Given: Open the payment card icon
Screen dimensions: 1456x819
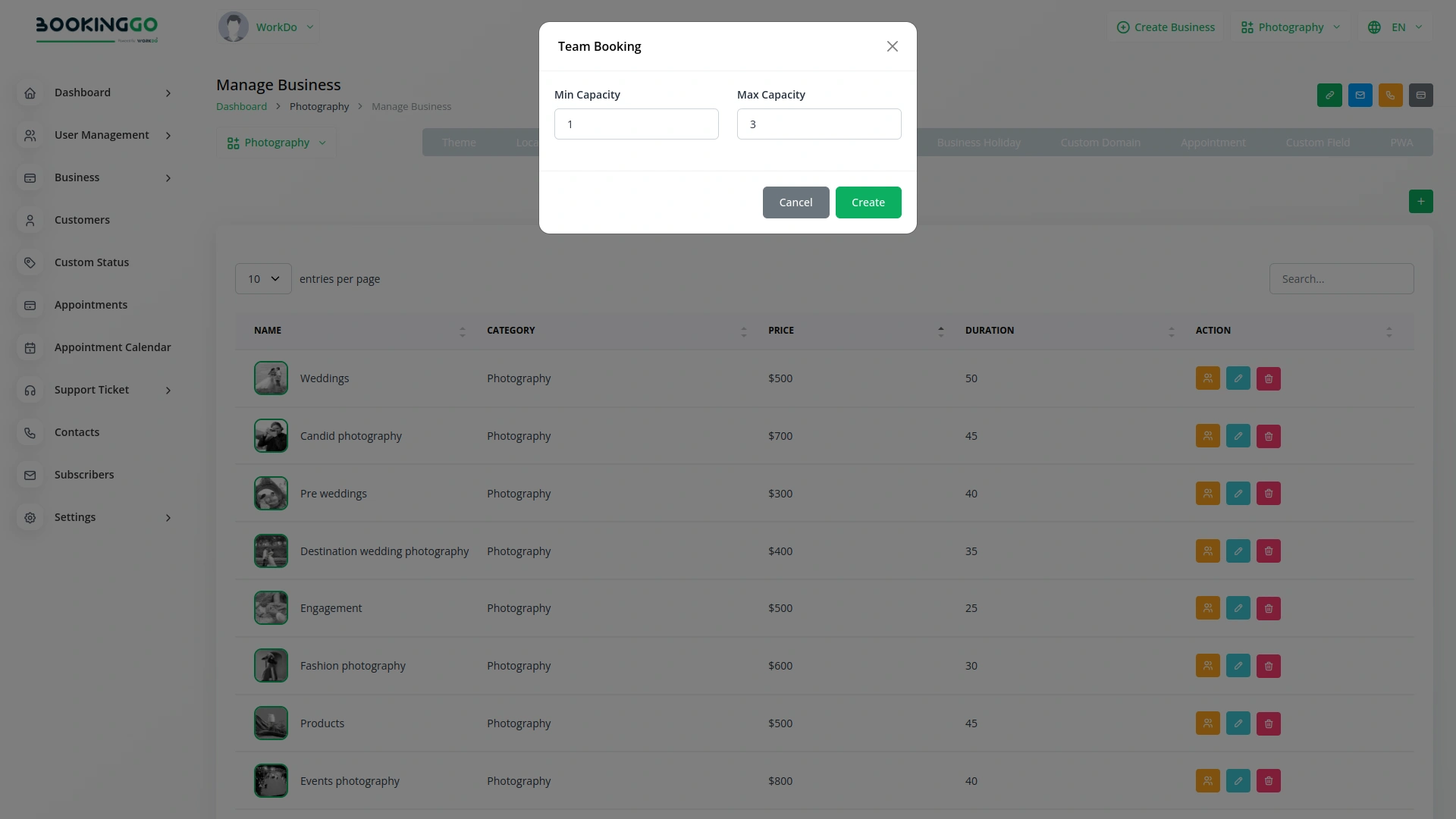Looking at the screenshot, I should click(1421, 95).
